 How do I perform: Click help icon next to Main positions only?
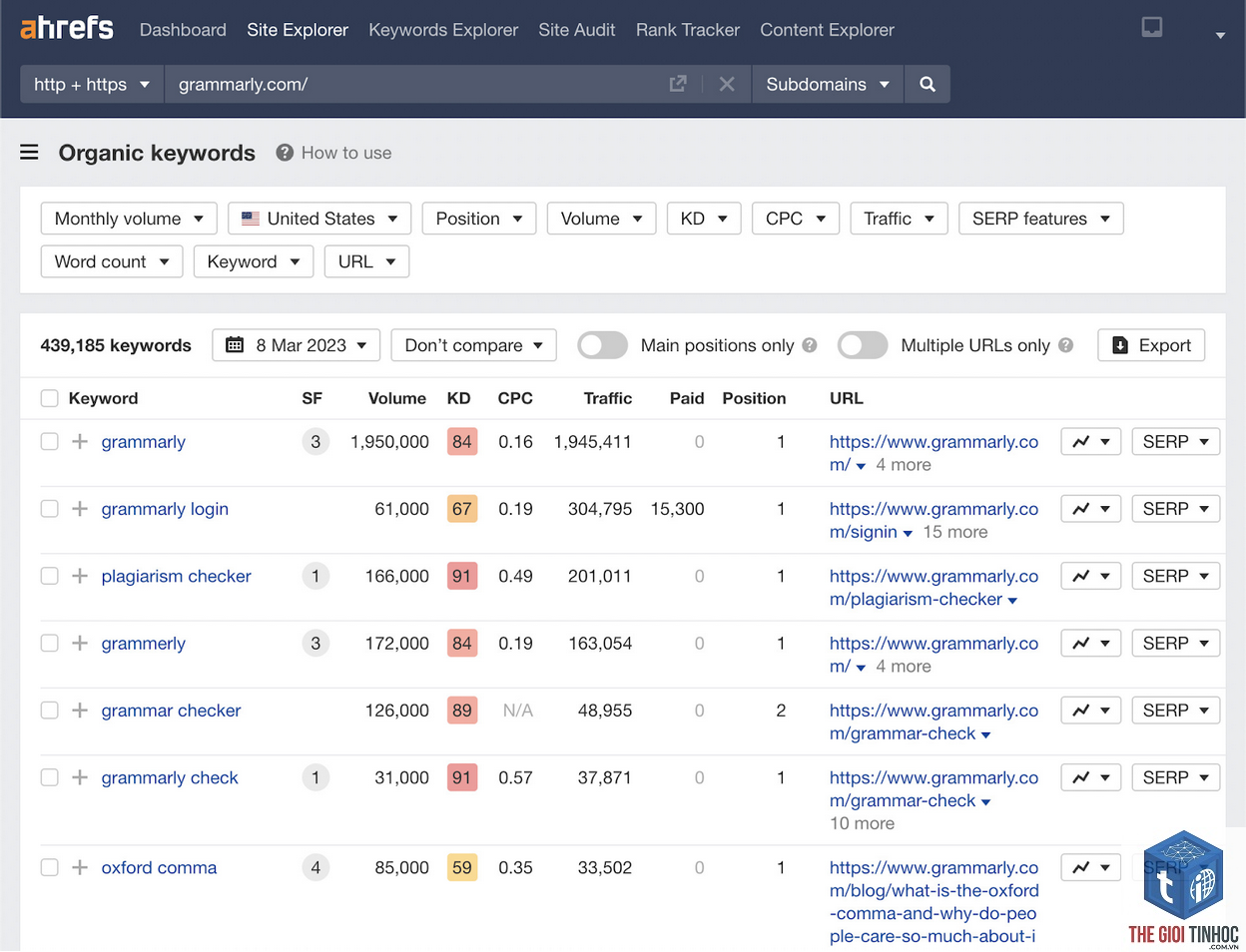(x=810, y=345)
